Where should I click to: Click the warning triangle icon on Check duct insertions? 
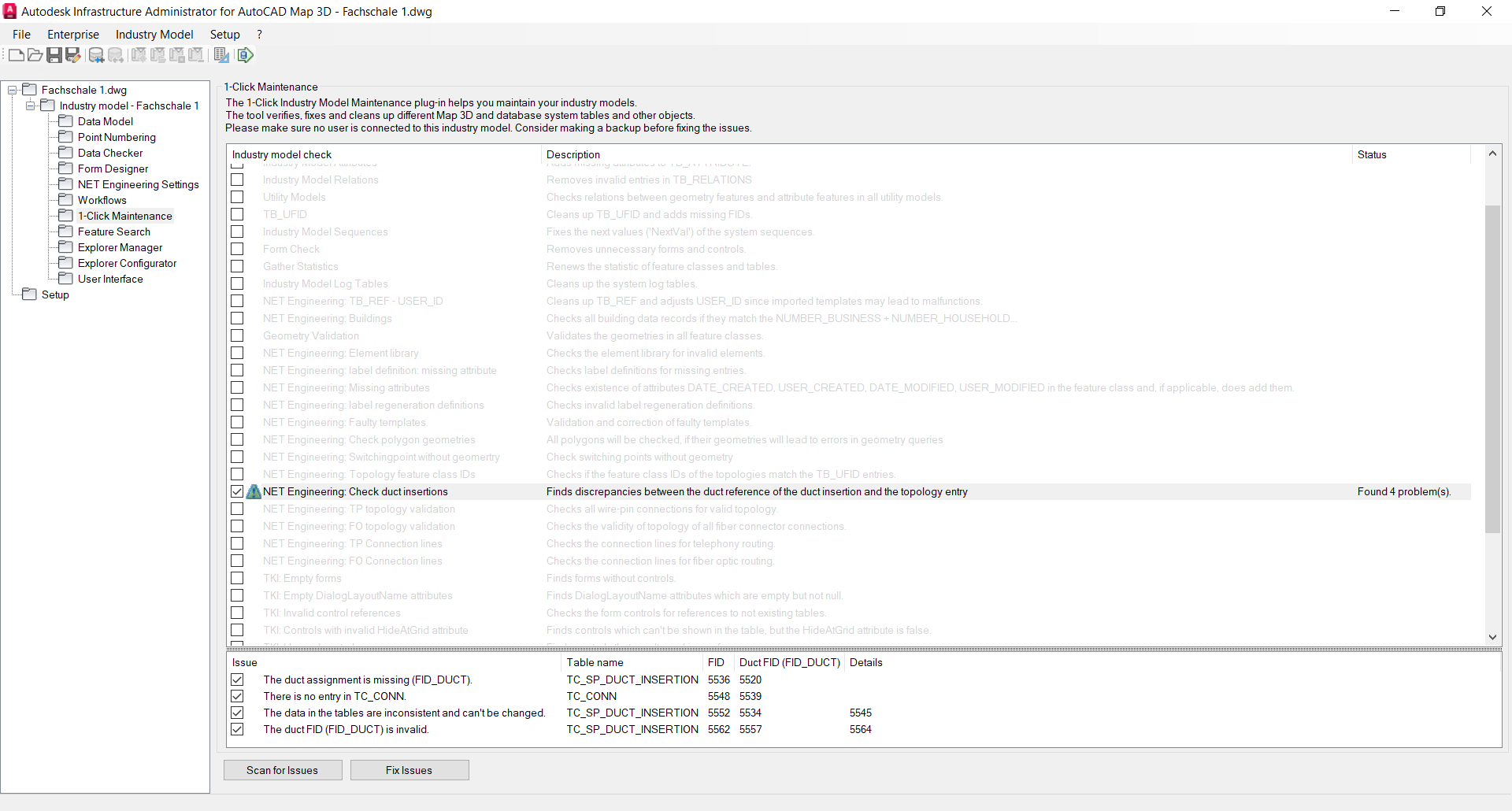[x=254, y=491]
